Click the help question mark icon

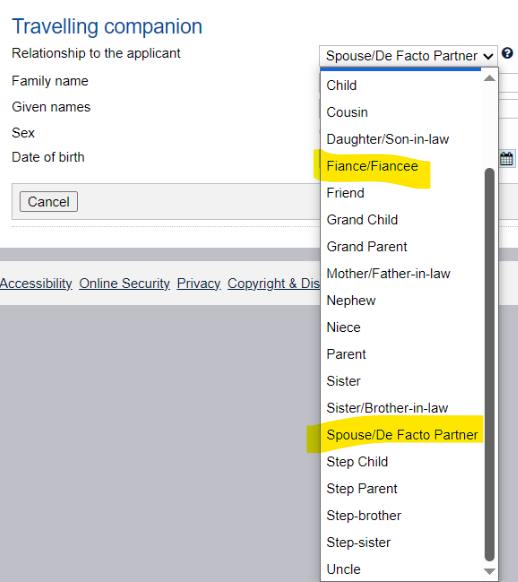[x=507, y=53]
